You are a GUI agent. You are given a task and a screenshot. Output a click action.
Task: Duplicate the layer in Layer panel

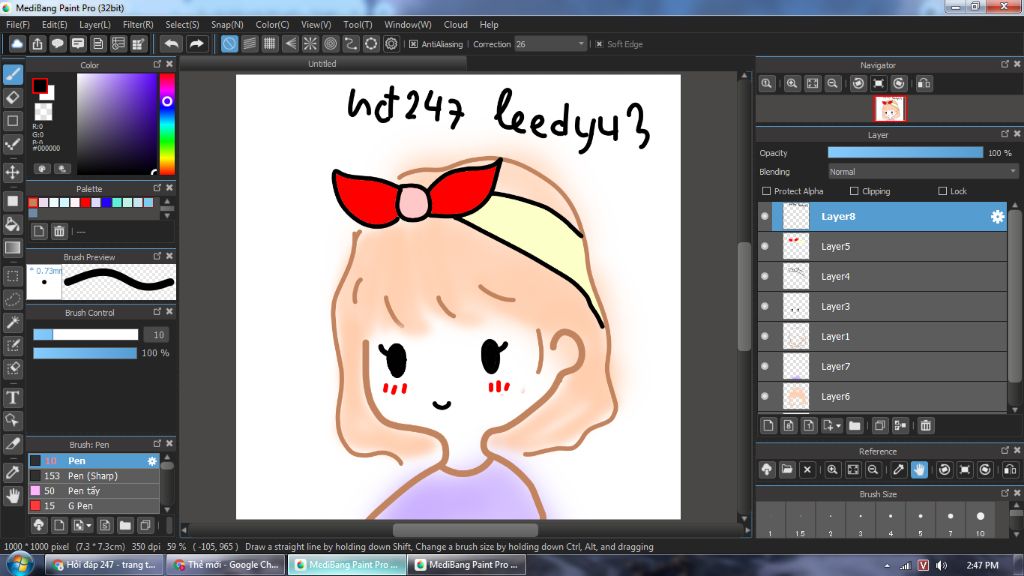(x=880, y=426)
